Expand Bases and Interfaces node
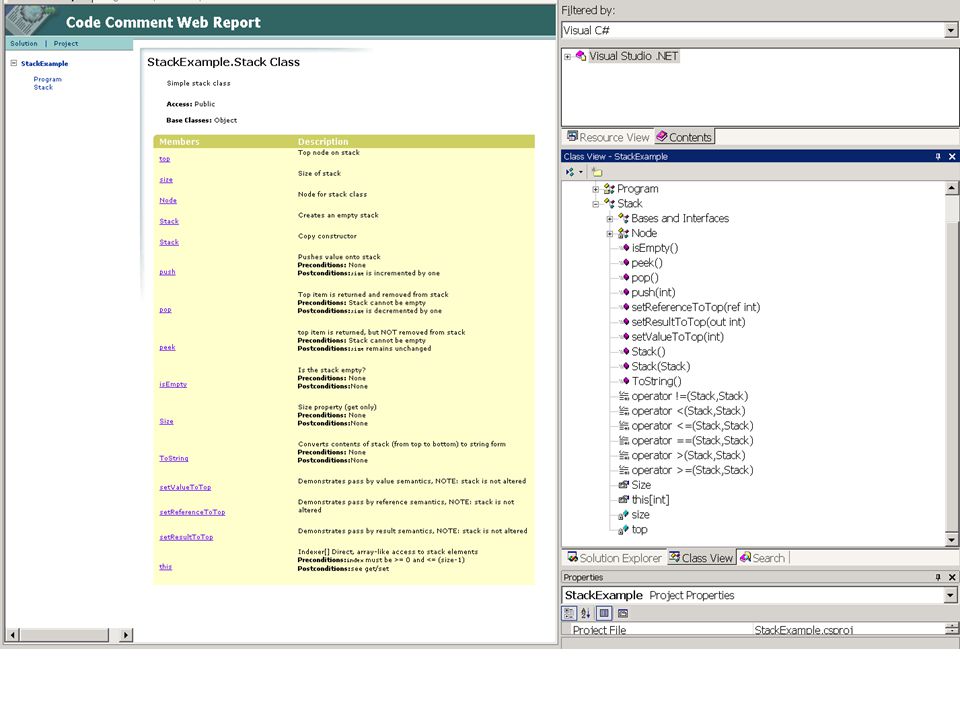The height and width of the screenshot is (720, 960). 610,219
